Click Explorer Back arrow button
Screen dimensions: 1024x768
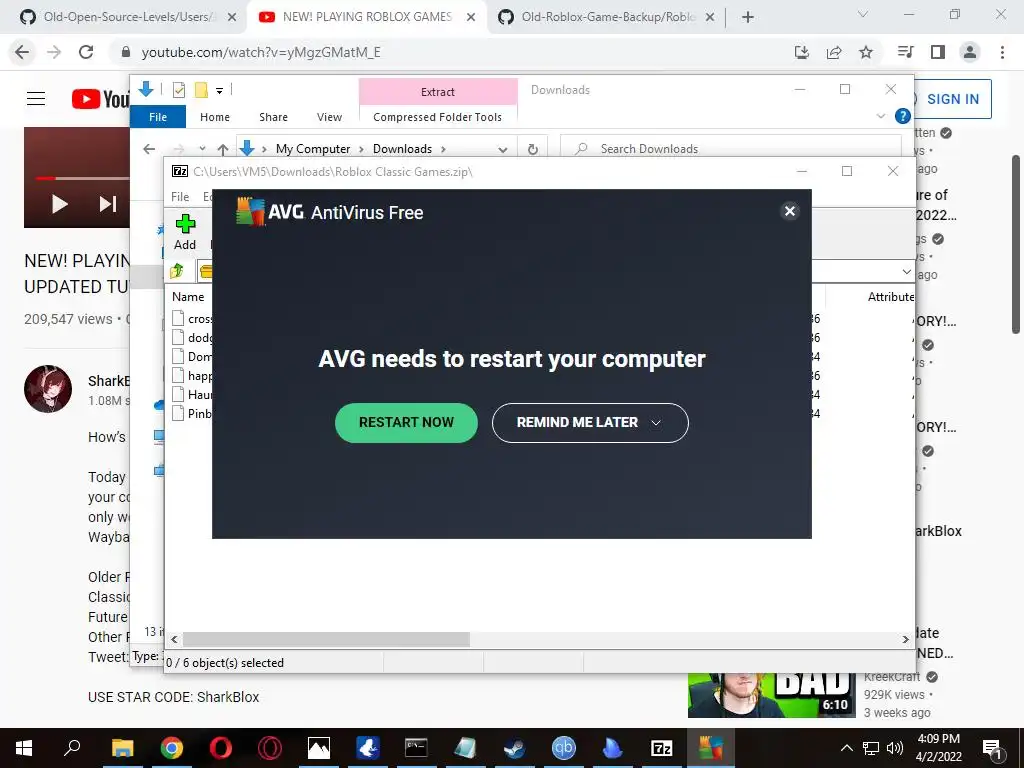click(x=150, y=149)
